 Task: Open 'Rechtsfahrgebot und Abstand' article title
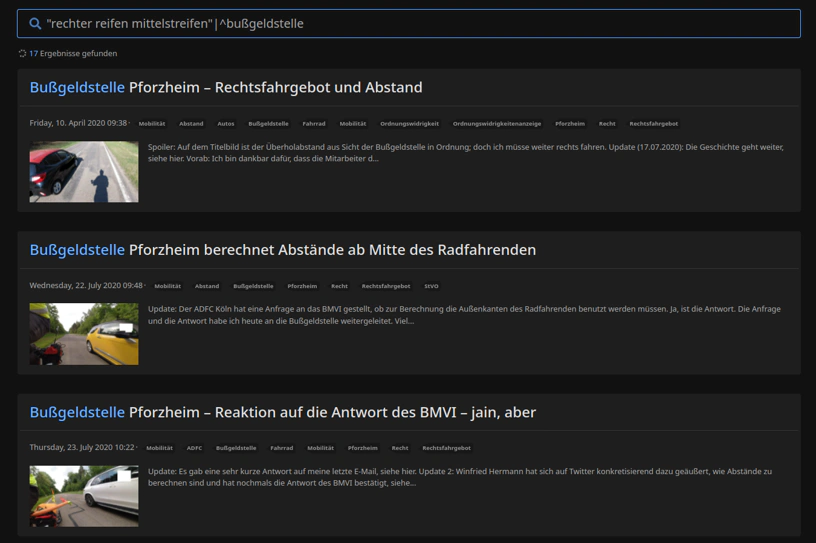pos(226,87)
